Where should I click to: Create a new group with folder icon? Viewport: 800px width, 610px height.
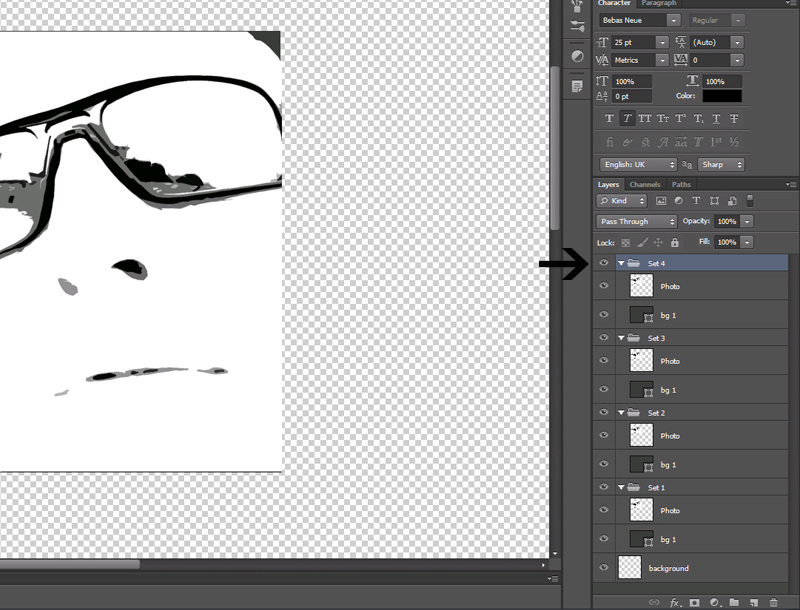click(x=734, y=602)
